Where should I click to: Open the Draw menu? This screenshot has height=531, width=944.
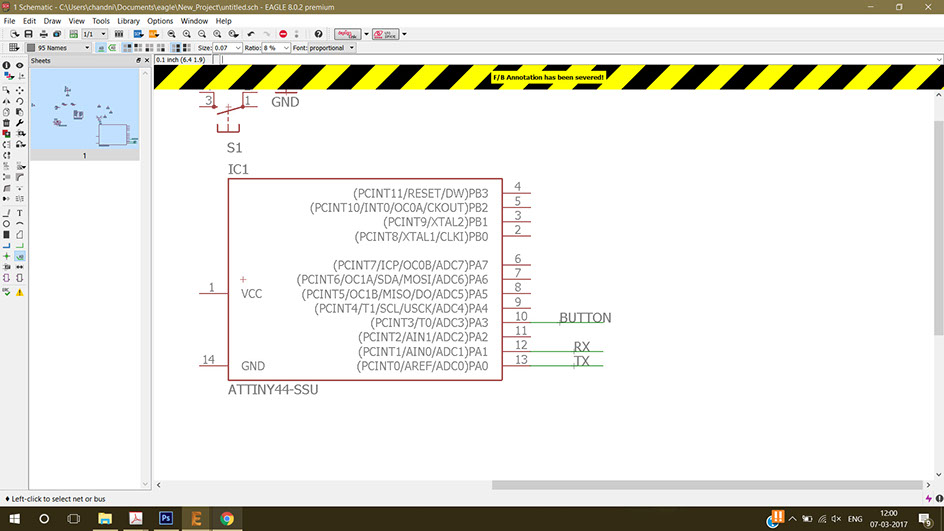pos(52,20)
